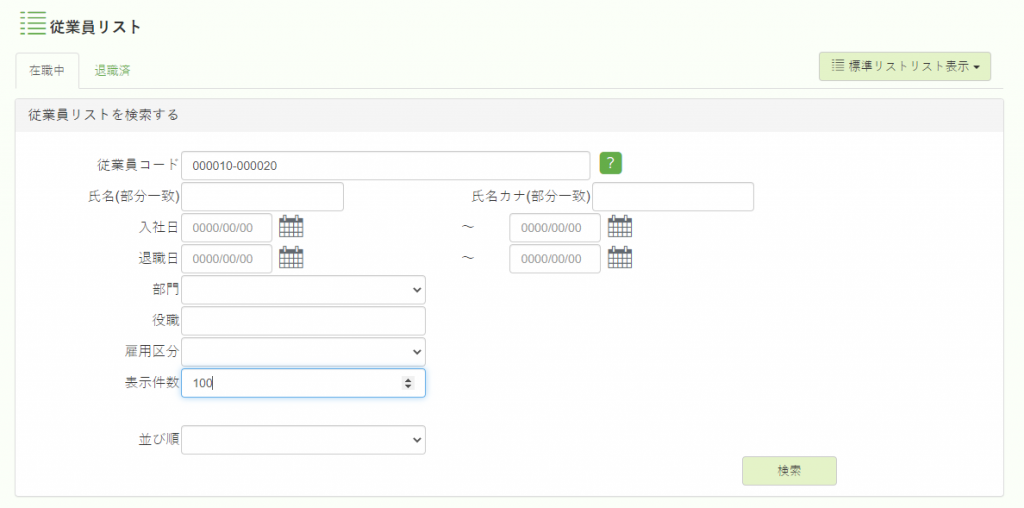Open calendar for 退職日 end date
Screen dimensions: 1024x508
click(x=620, y=257)
